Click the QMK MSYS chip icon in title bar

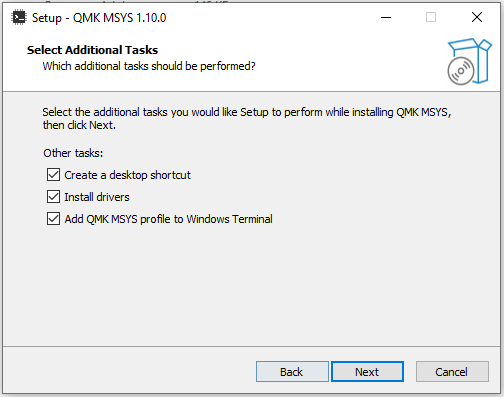(19, 18)
